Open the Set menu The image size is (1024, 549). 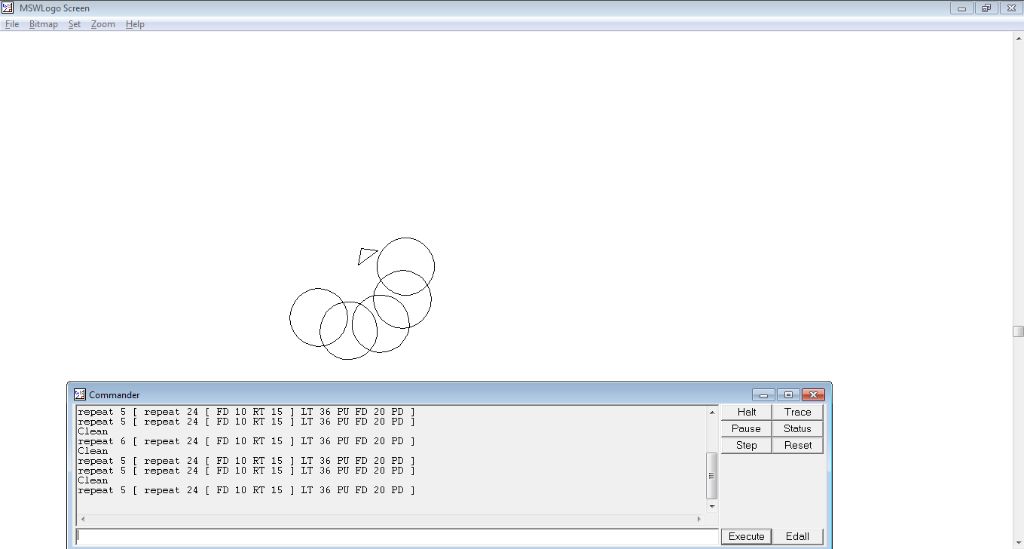[74, 24]
